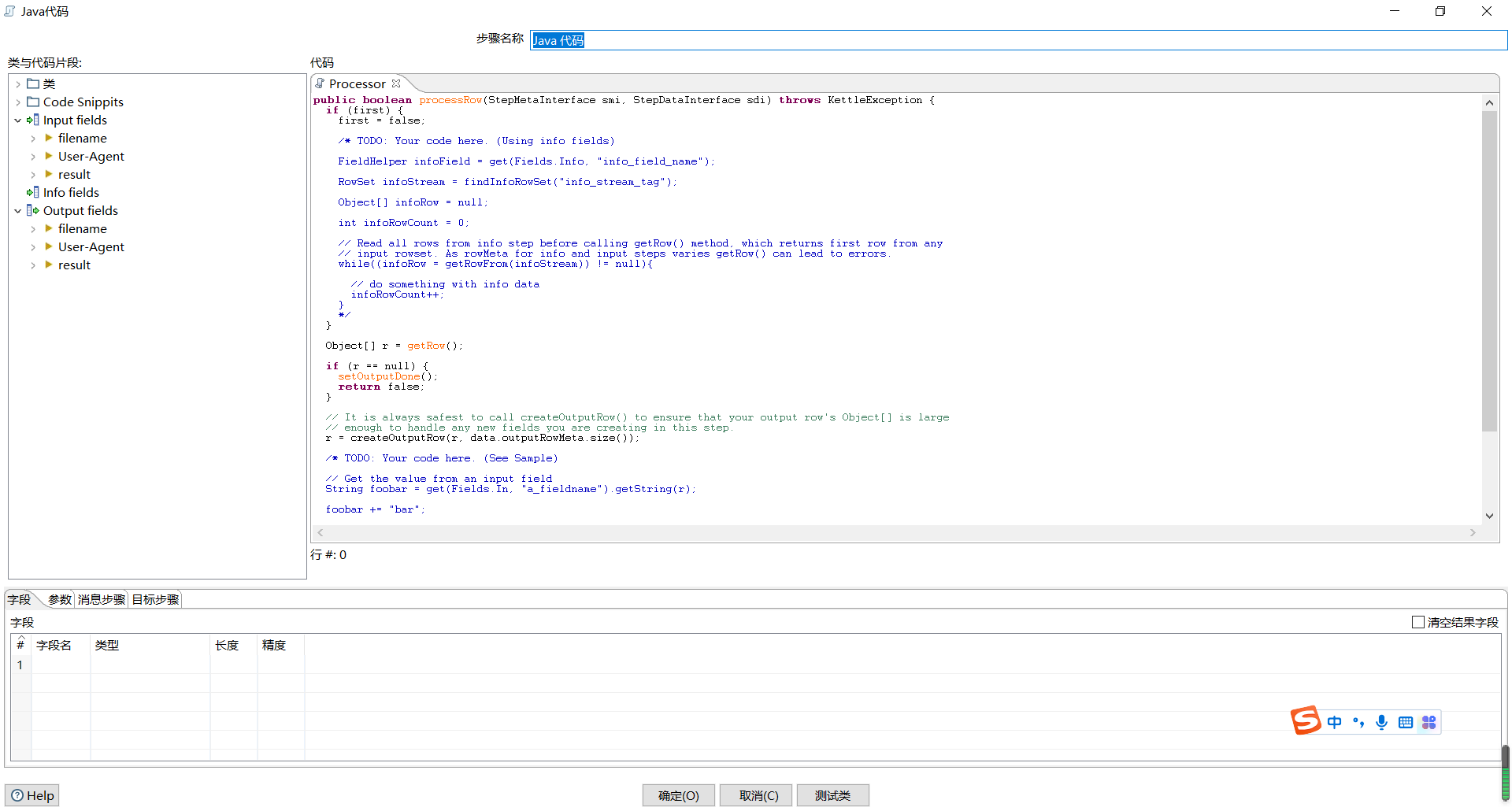Minimize the Java代码 window
Viewport: 1512px width, 811px height.
pos(1395,11)
